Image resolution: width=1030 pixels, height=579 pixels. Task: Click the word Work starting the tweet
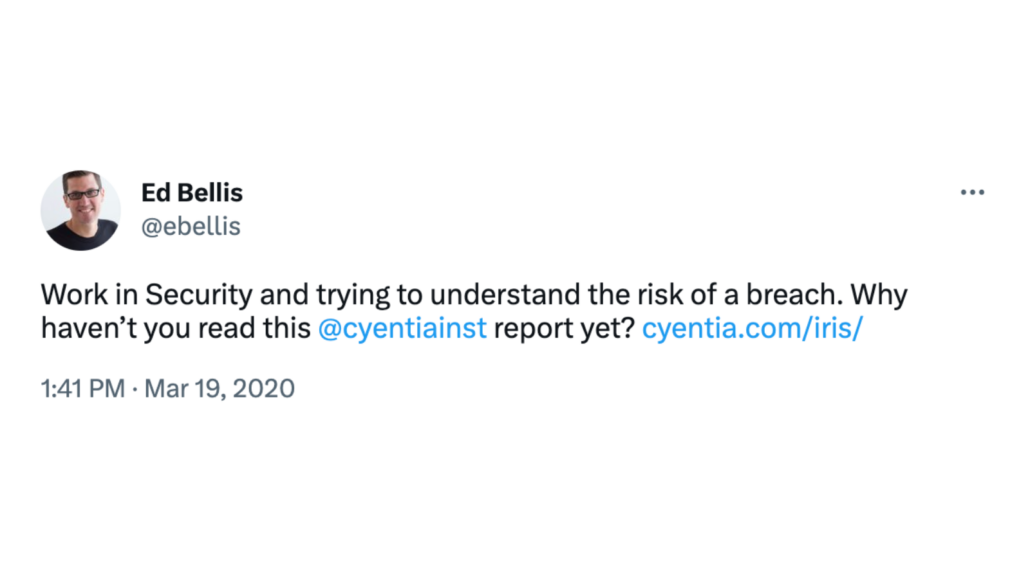[x=74, y=294]
